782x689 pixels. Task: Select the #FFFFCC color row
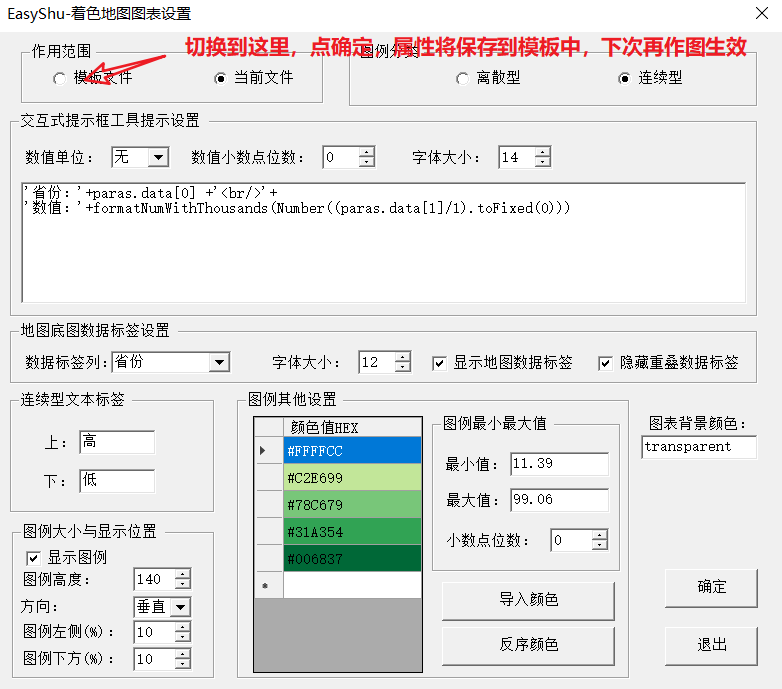(x=352, y=451)
